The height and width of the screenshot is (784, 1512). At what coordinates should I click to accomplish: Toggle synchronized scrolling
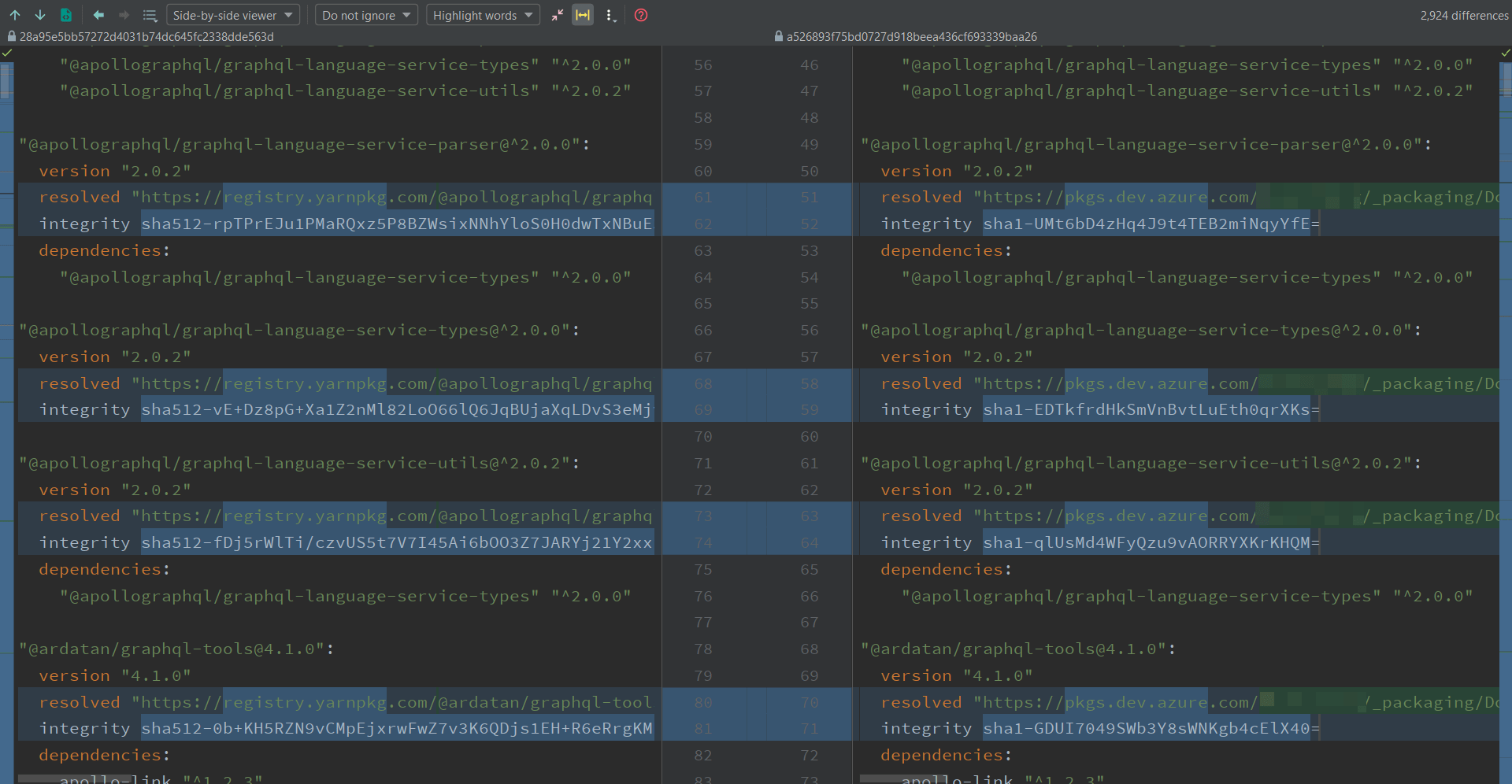583,15
